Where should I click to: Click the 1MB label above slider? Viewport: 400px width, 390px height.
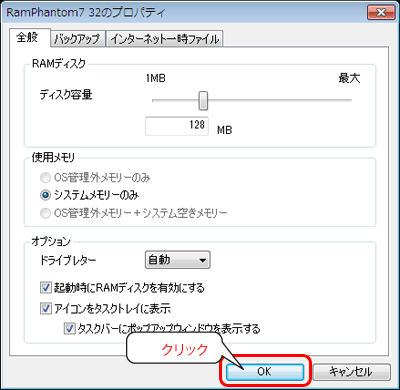tap(155, 78)
